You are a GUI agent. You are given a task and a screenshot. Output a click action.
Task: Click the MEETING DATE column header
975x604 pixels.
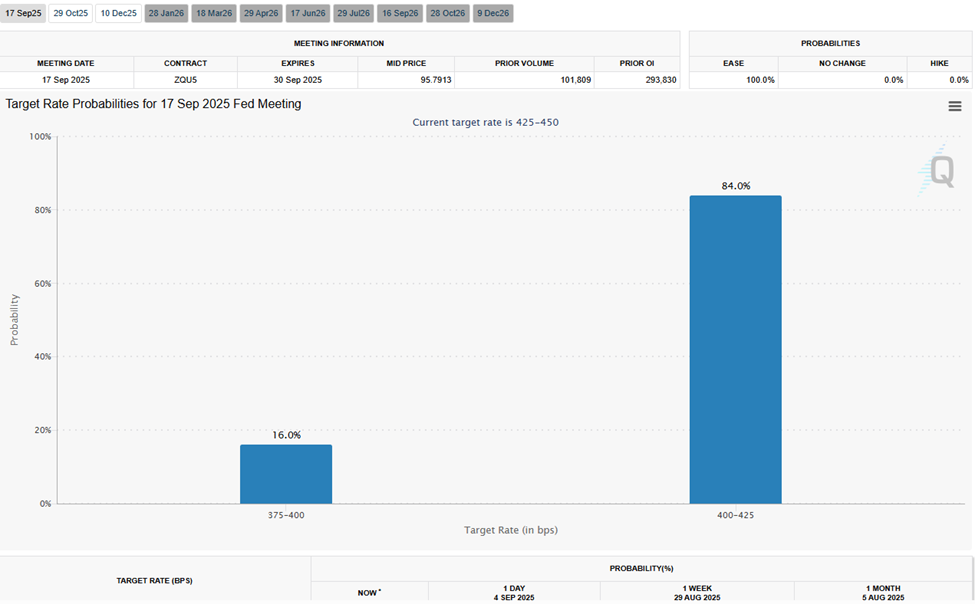pyautogui.click(x=66, y=63)
